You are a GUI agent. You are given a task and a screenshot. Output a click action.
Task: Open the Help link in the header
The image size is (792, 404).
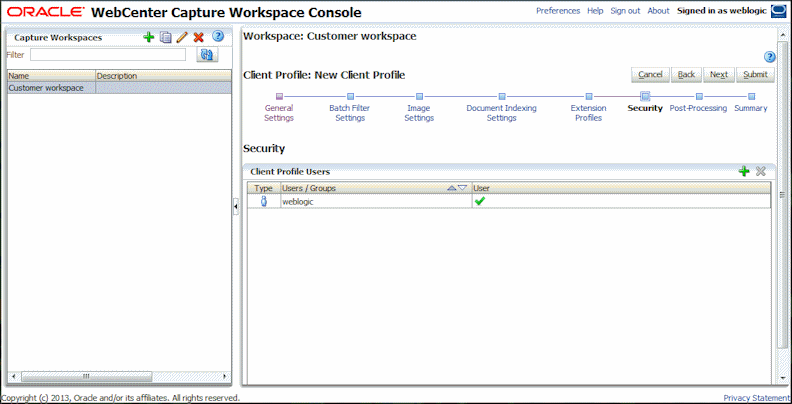click(x=596, y=11)
